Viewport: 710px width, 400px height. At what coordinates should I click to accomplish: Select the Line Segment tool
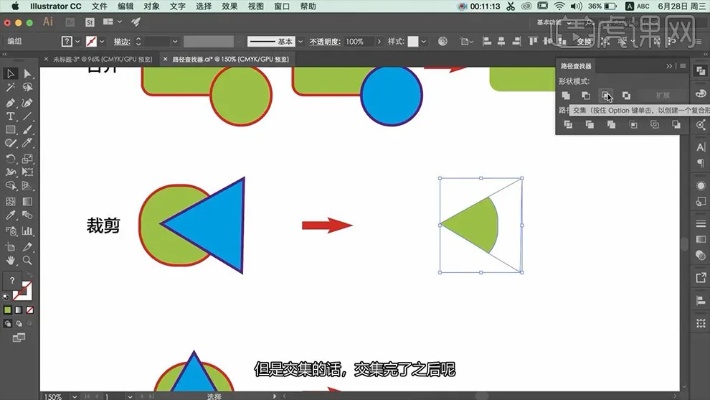[x=27, y=116]
